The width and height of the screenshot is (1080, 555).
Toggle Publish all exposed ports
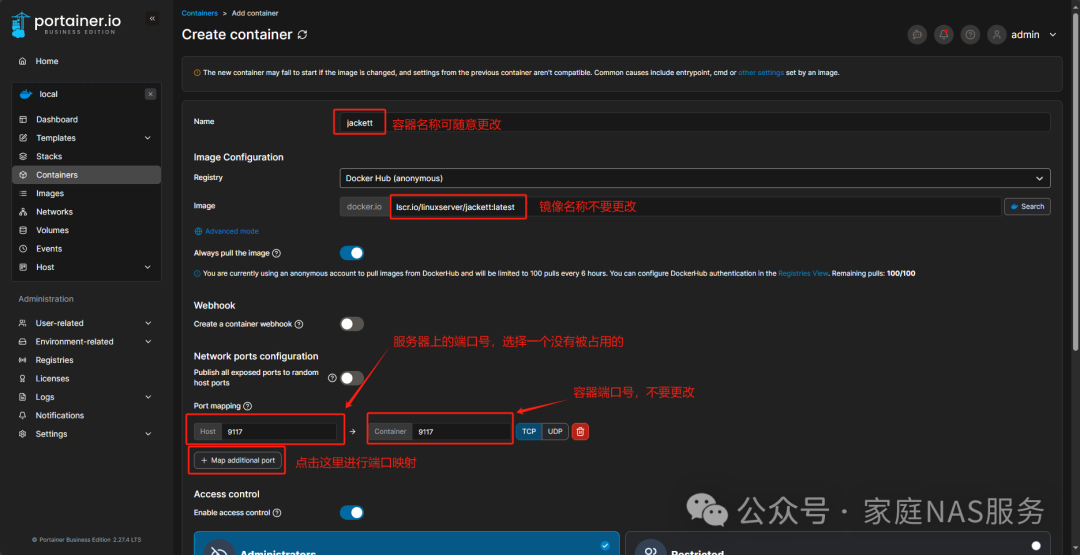[x=352, y=378]
